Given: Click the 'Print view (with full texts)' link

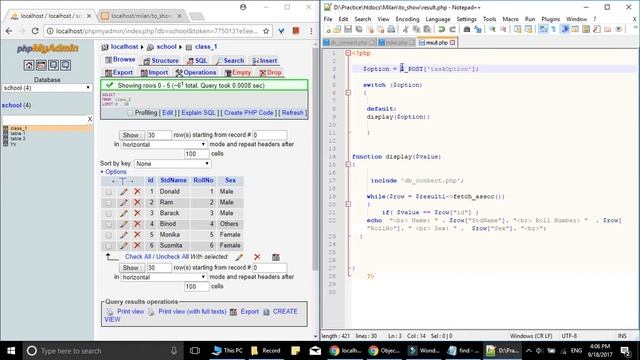Looking at the screenshot, I should pyautogui.click(x=192, y=311).
